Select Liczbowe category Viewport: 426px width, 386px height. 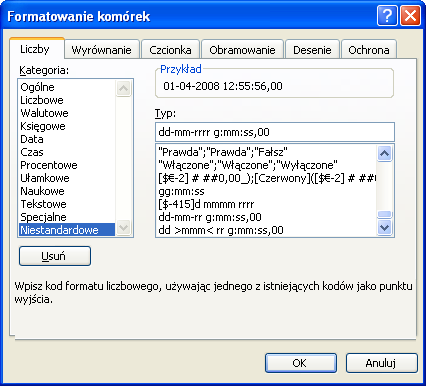(67, 100)
